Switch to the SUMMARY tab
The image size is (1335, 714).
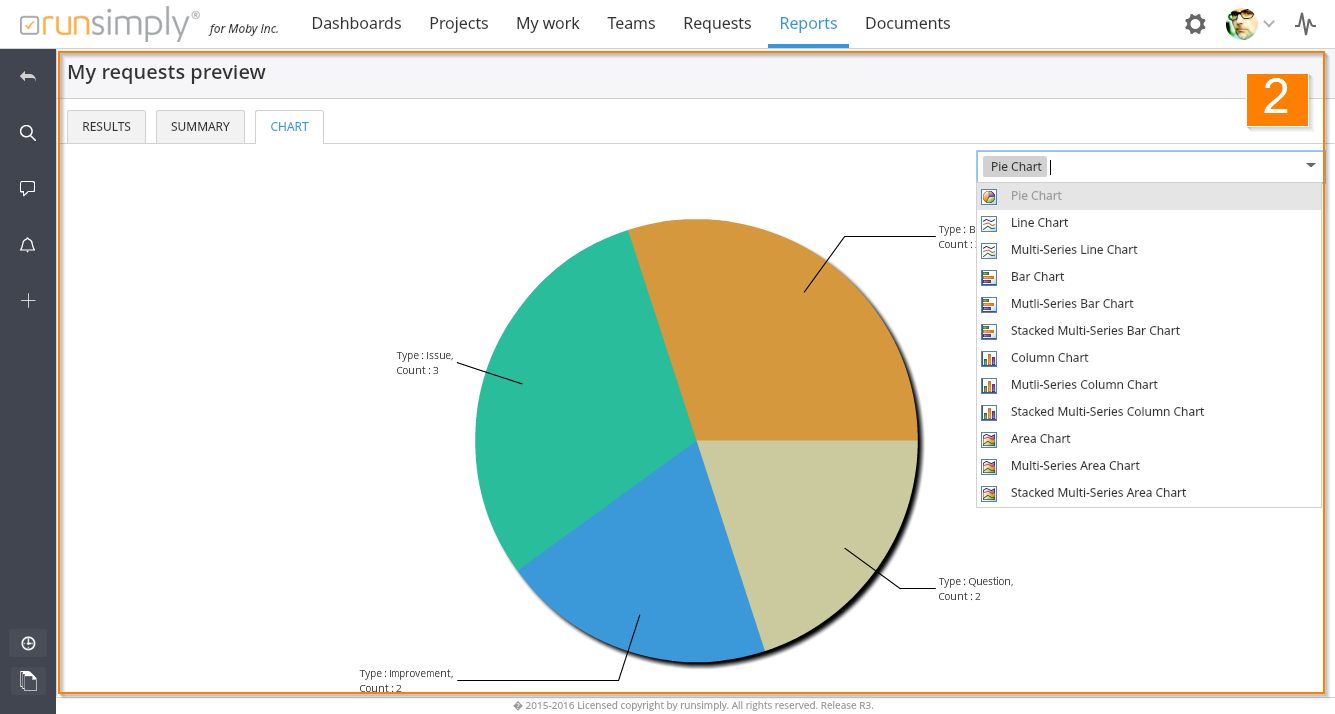(200, 127)
